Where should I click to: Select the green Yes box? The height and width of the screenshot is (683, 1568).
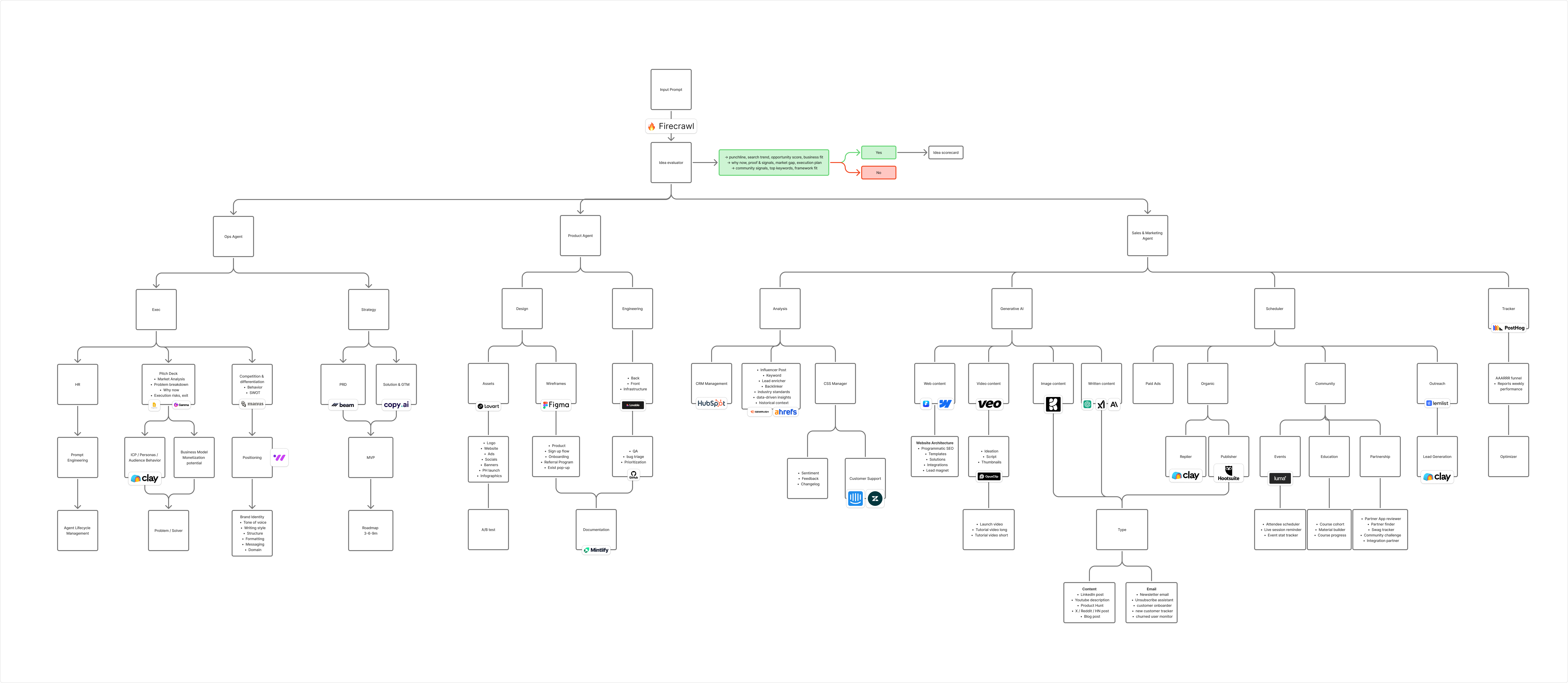pyautogui.click(x=878, y=153)
